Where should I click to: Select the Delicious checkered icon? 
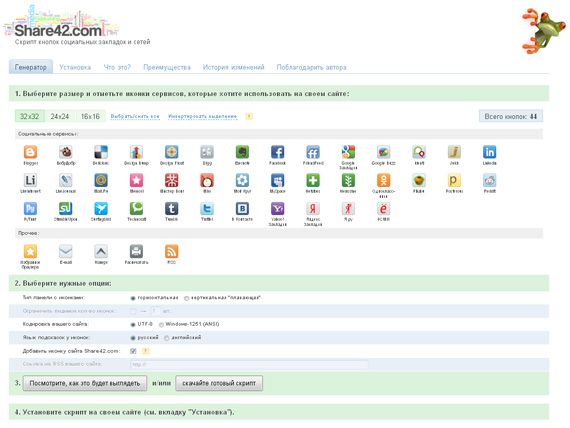pos(101,152)
